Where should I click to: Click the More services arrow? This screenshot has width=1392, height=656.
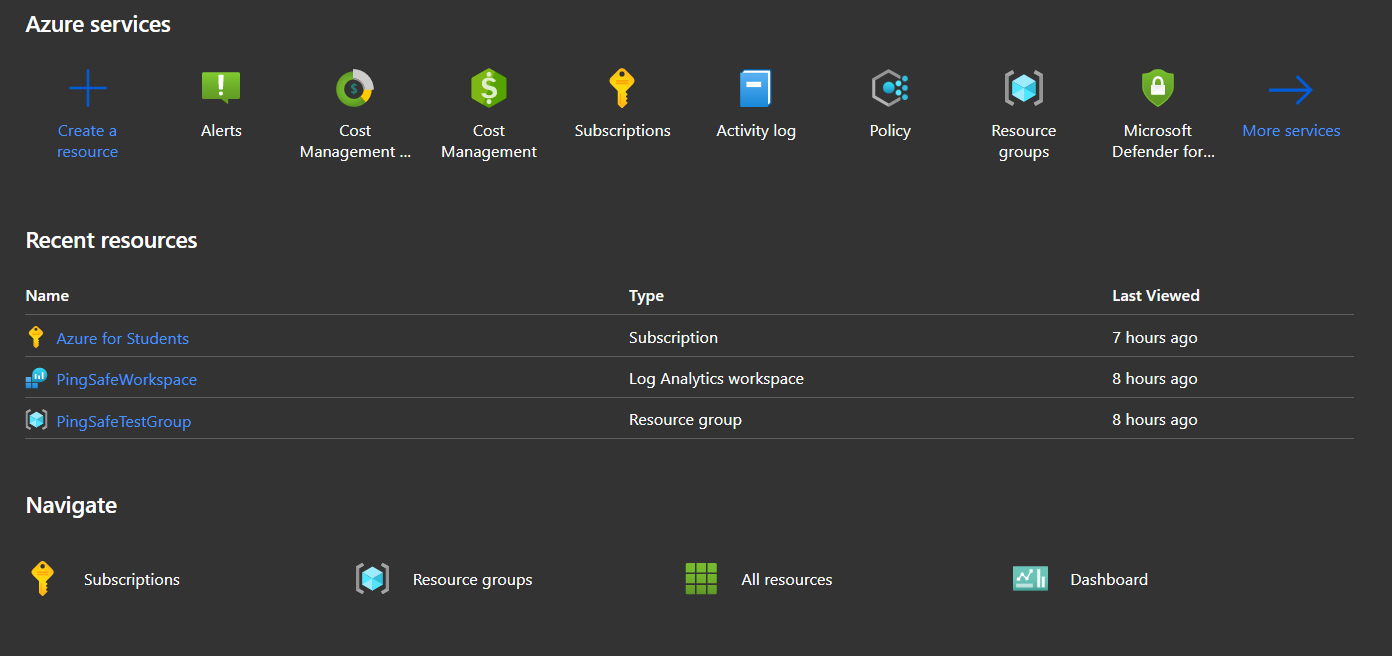(x=1291, y=91)
